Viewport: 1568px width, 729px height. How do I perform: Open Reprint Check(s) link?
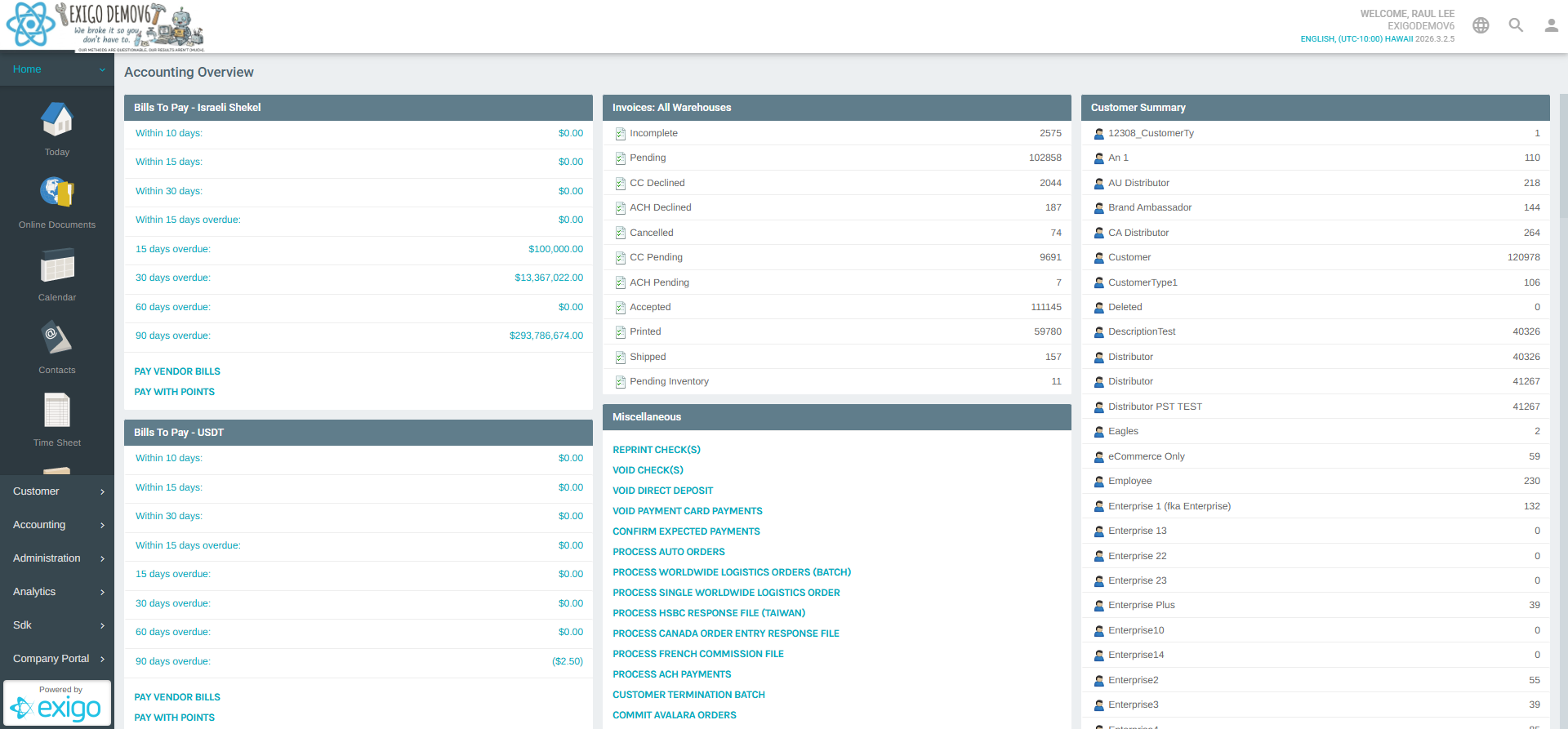tap(657, 450)
